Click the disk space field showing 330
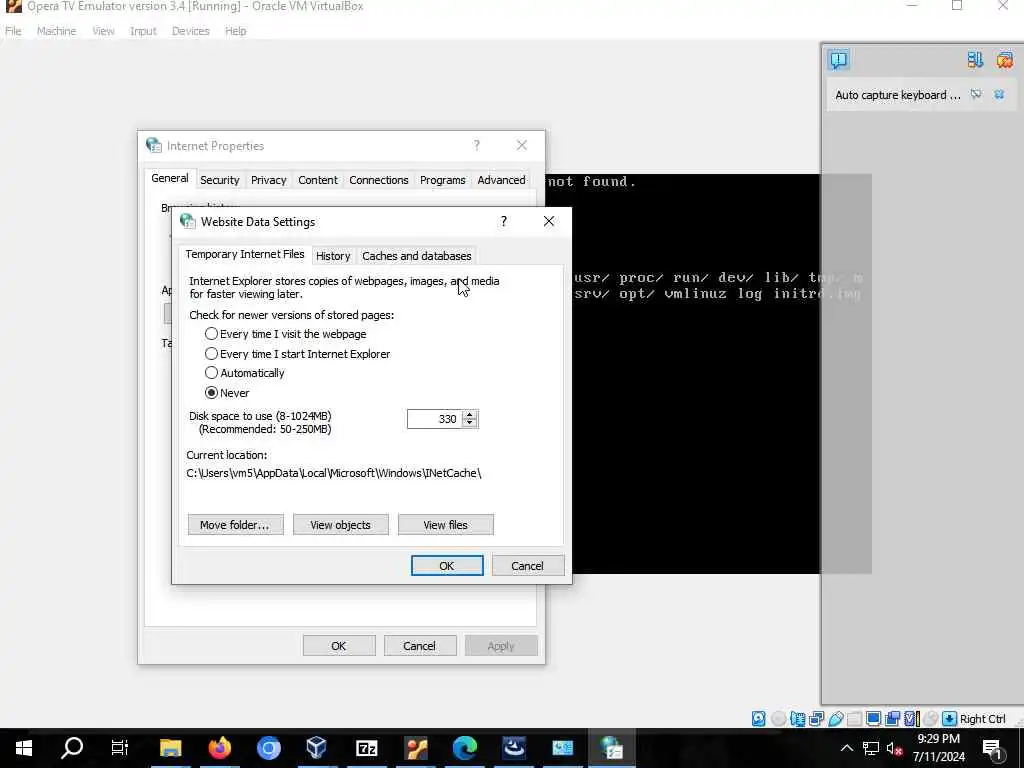This screenshot has width=1024, height=768. 434,419
